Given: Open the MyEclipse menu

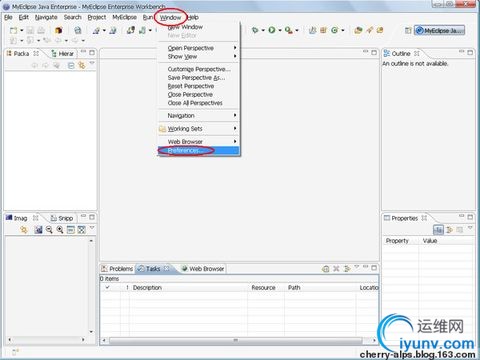Looking at the screenshot, I should tap(124, 17).
